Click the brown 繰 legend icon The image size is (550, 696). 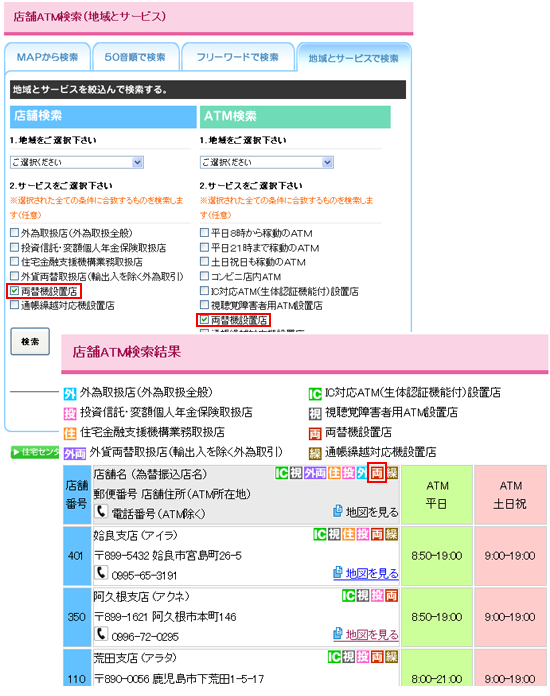(315, 453)
